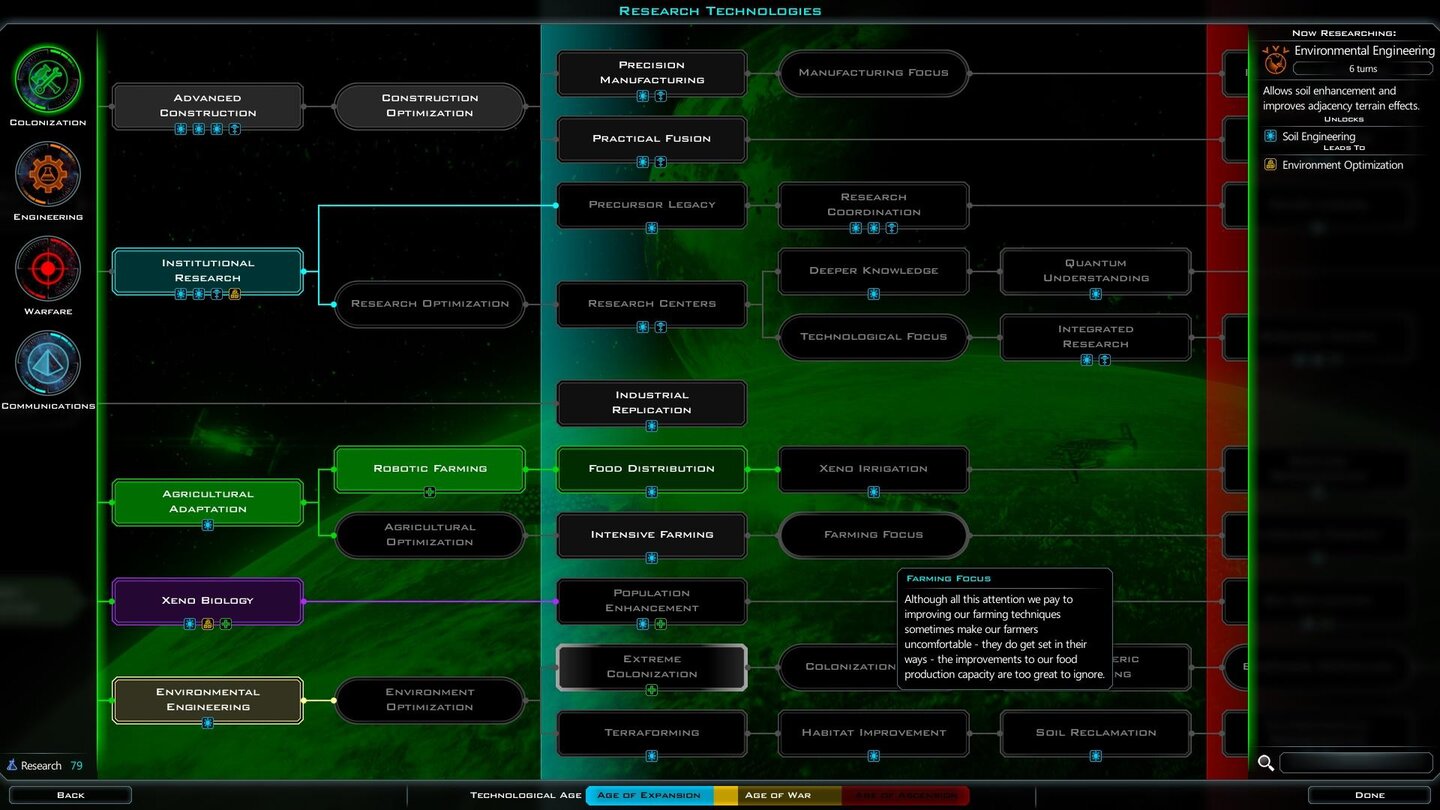Choose the Research Centers node

pyautogui.click(x=652, y=304)
